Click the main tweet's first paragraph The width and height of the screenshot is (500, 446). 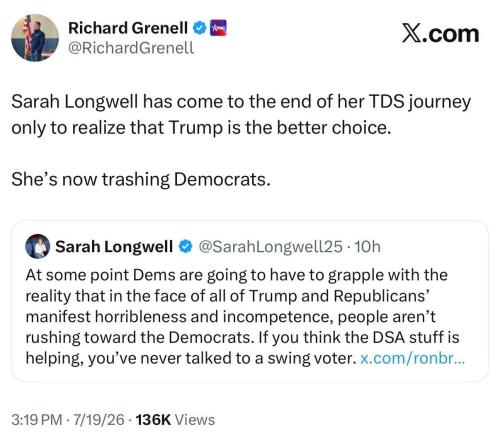(241, 115)
